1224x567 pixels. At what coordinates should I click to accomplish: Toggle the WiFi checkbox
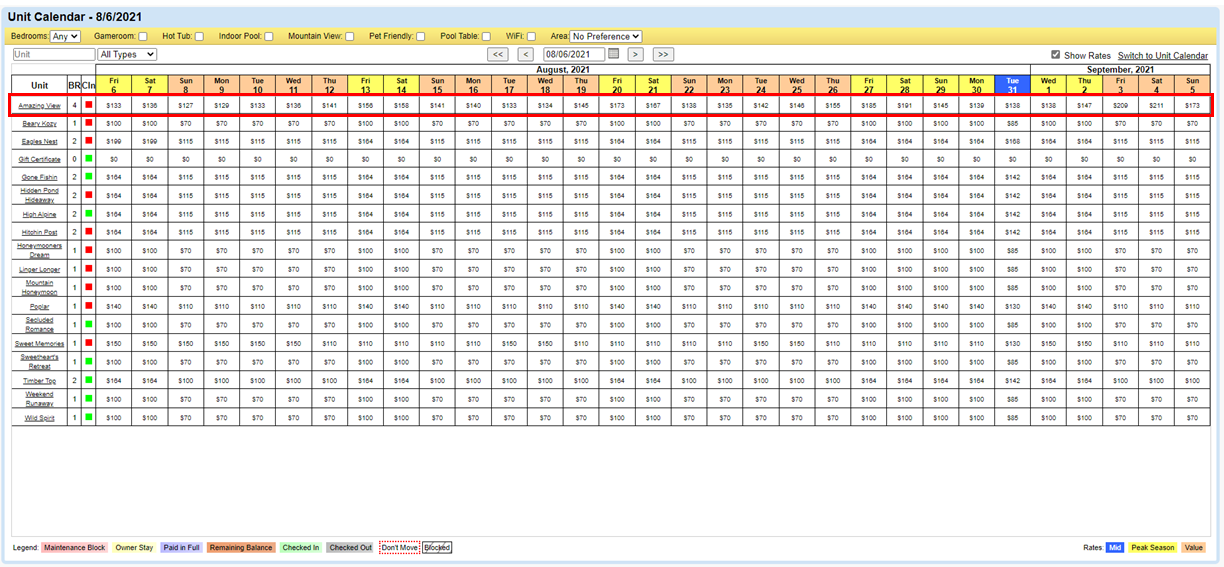pos(532,36)
